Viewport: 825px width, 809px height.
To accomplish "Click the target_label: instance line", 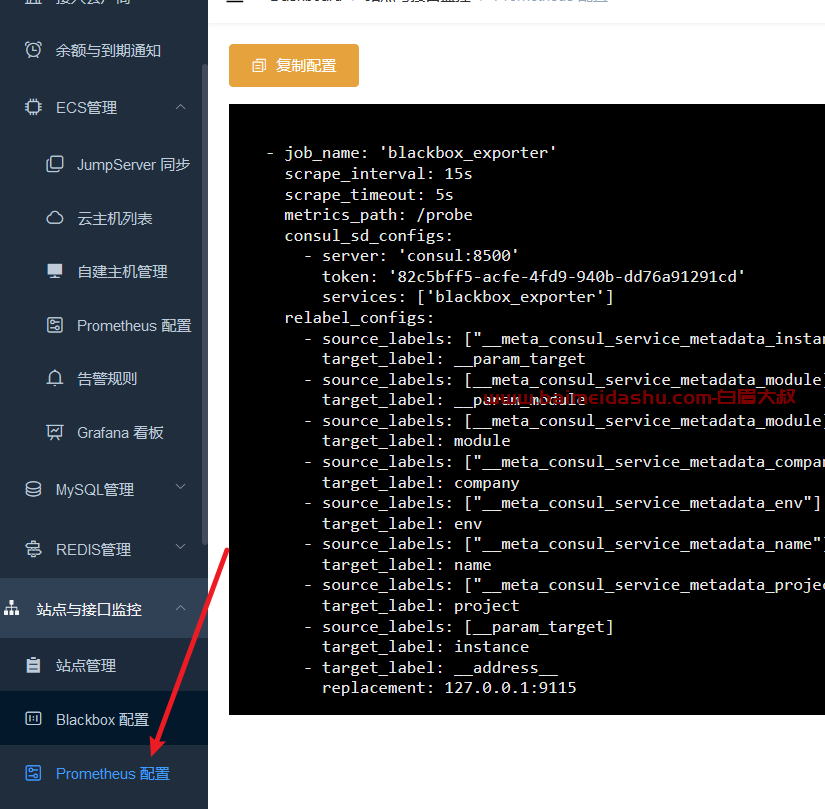I will click(x=426, y=646).
